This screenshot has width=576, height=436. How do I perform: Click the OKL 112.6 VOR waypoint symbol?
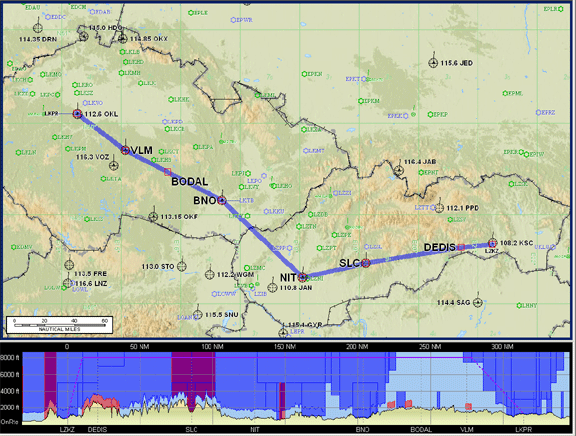77,114
